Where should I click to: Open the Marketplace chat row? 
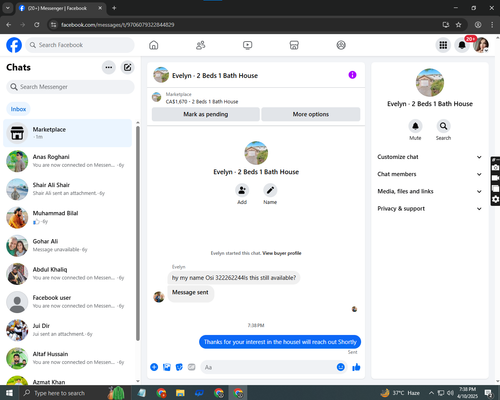click(x=68, y=133)
